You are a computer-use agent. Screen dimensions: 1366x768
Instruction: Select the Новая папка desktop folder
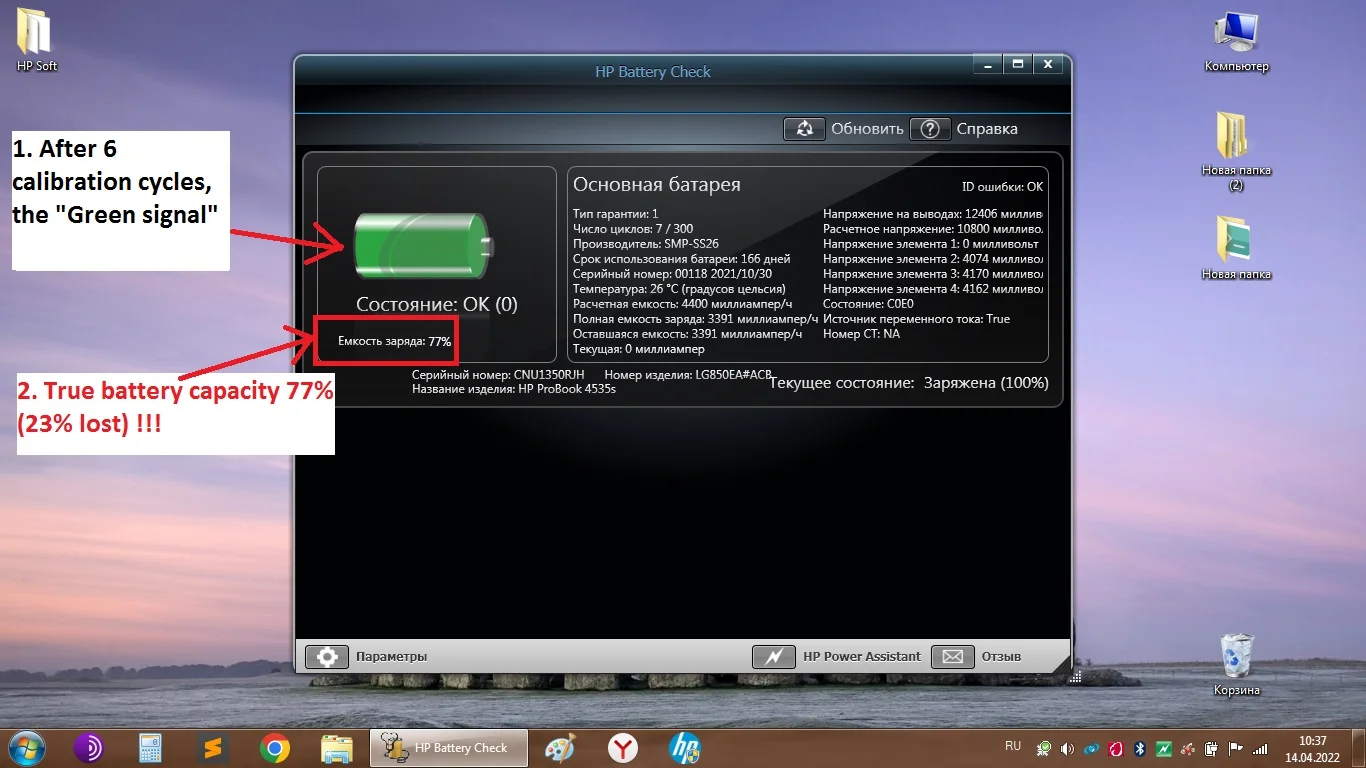click(x=1236, y=248)
